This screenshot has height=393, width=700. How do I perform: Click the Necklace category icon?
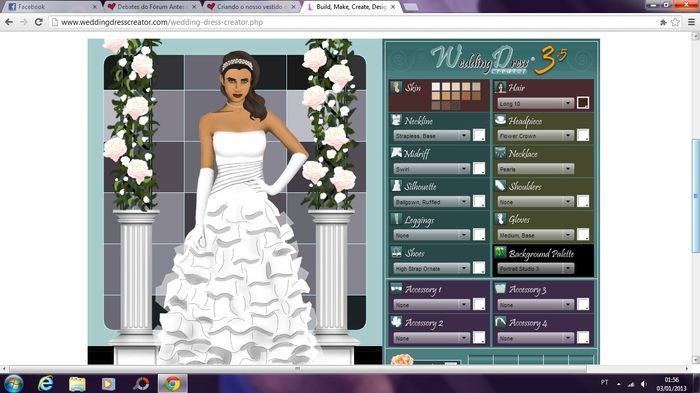tap(500, 153)
